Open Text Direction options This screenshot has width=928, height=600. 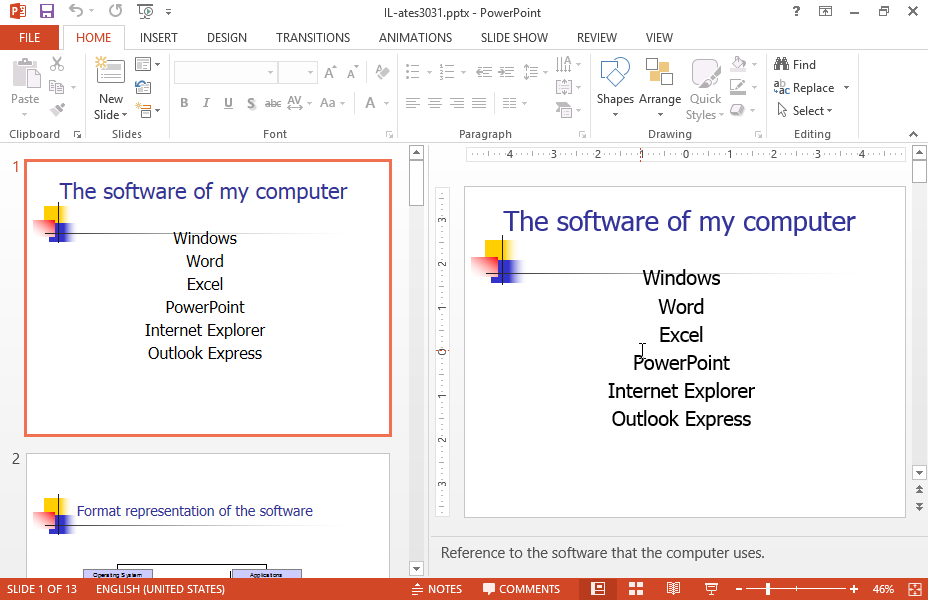pyautogui.click(x=568, y=64)
